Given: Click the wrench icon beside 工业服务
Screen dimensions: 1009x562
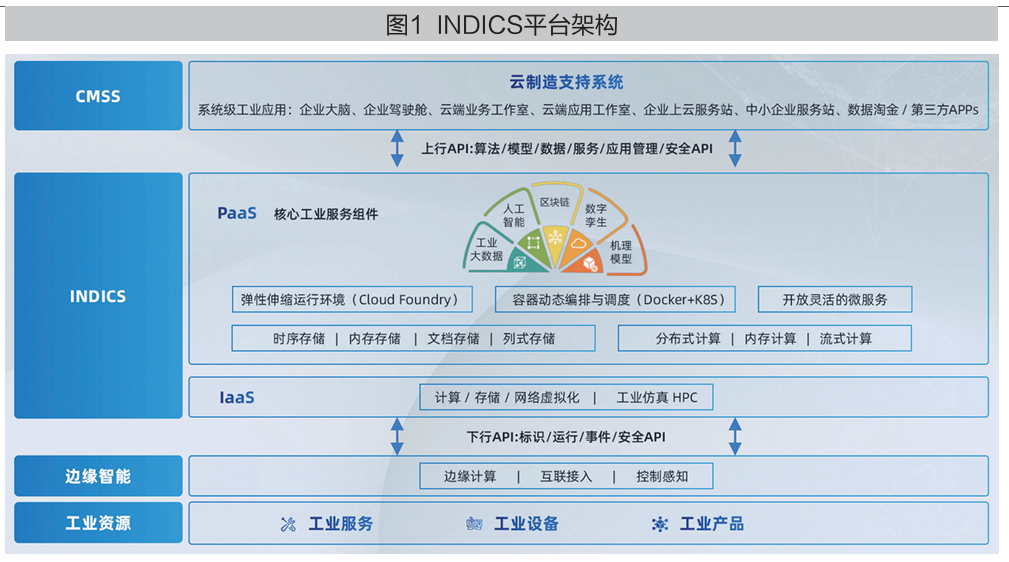Looking at the screenshot, I should pos(288,524).
